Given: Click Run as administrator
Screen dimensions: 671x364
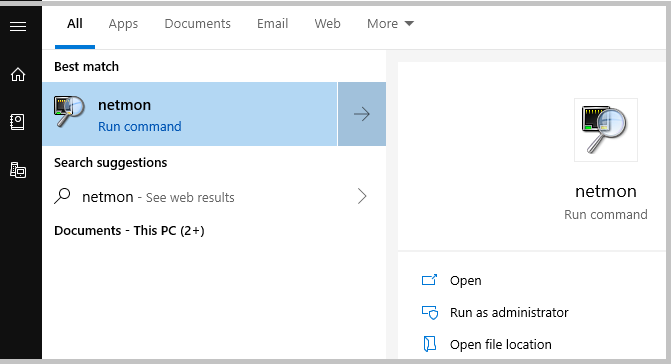Looking at the screenshot, I should [509, 313].
